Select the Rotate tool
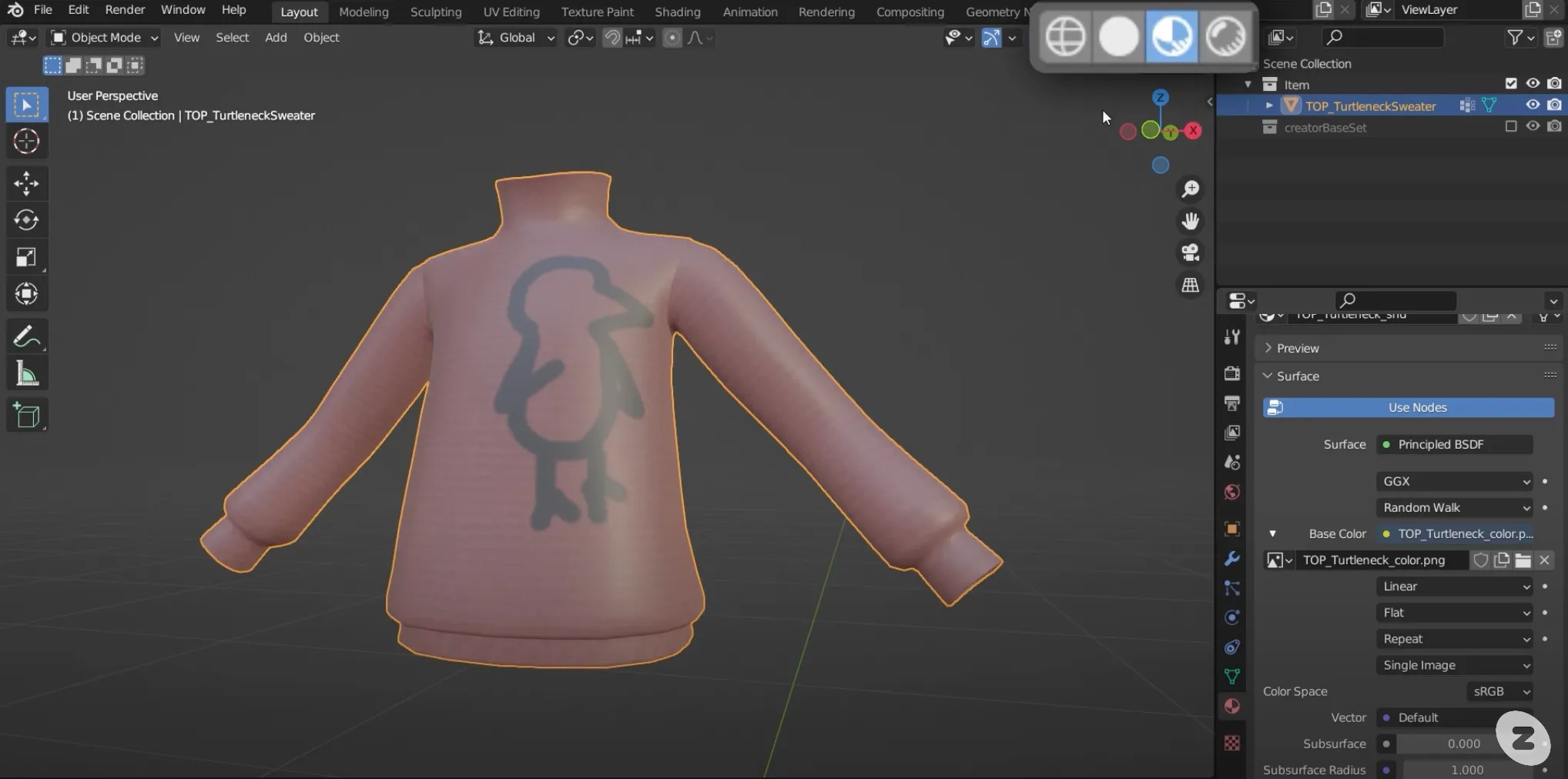1568x779 pixels. tap(27, 220)
